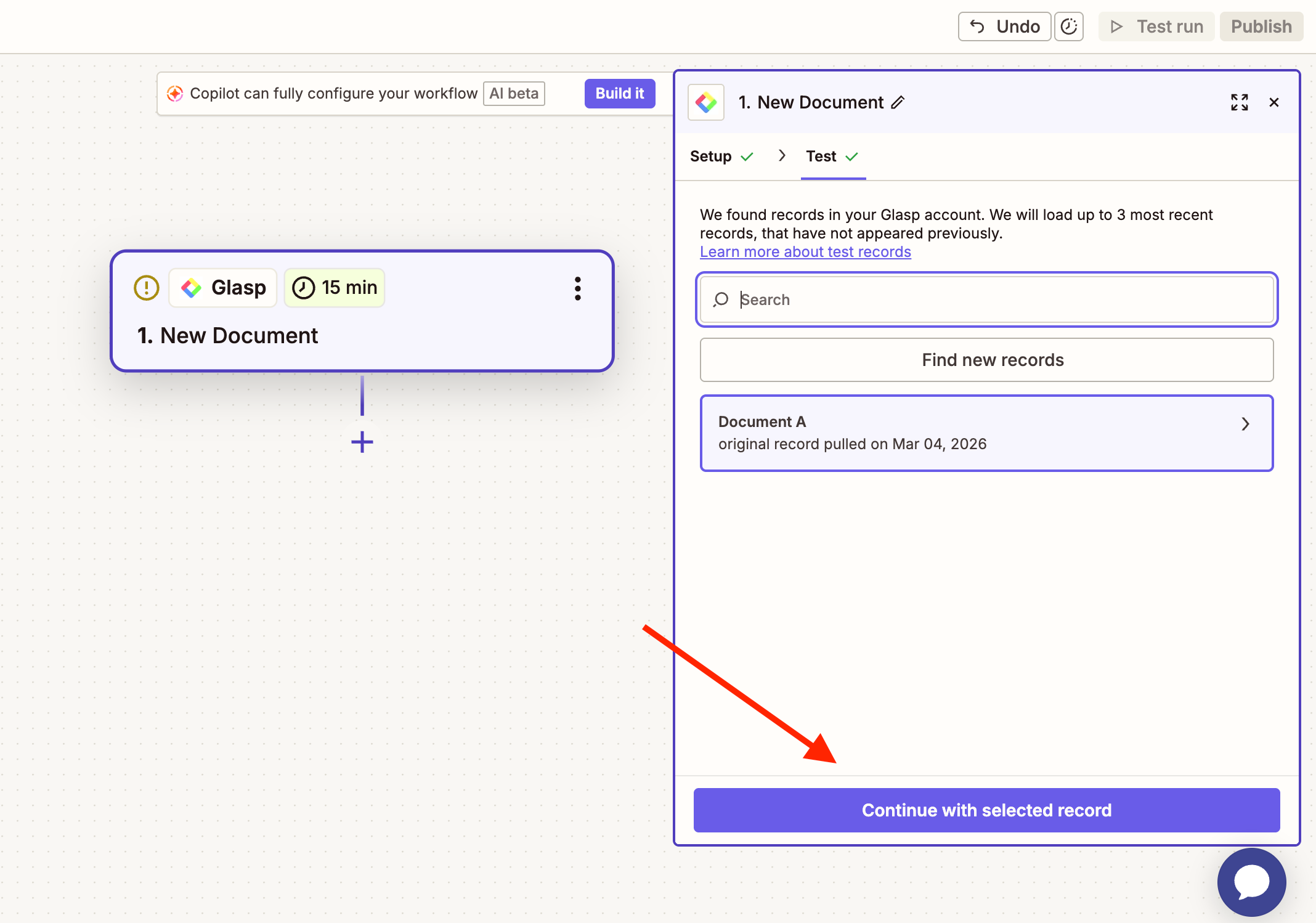
Task: Open the 15 min polling interval badge
Action: pos(335,288)
